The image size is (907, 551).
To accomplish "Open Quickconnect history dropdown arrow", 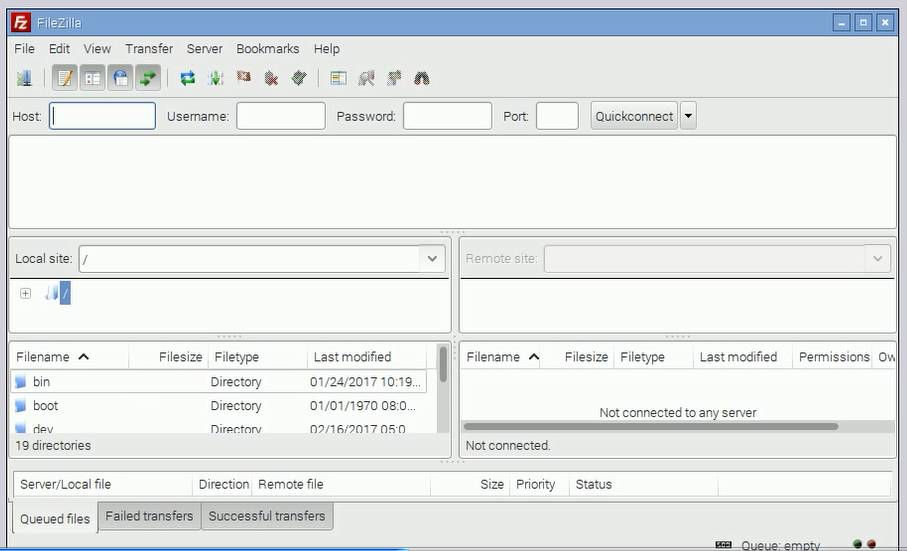I will (x=688, y=116).
